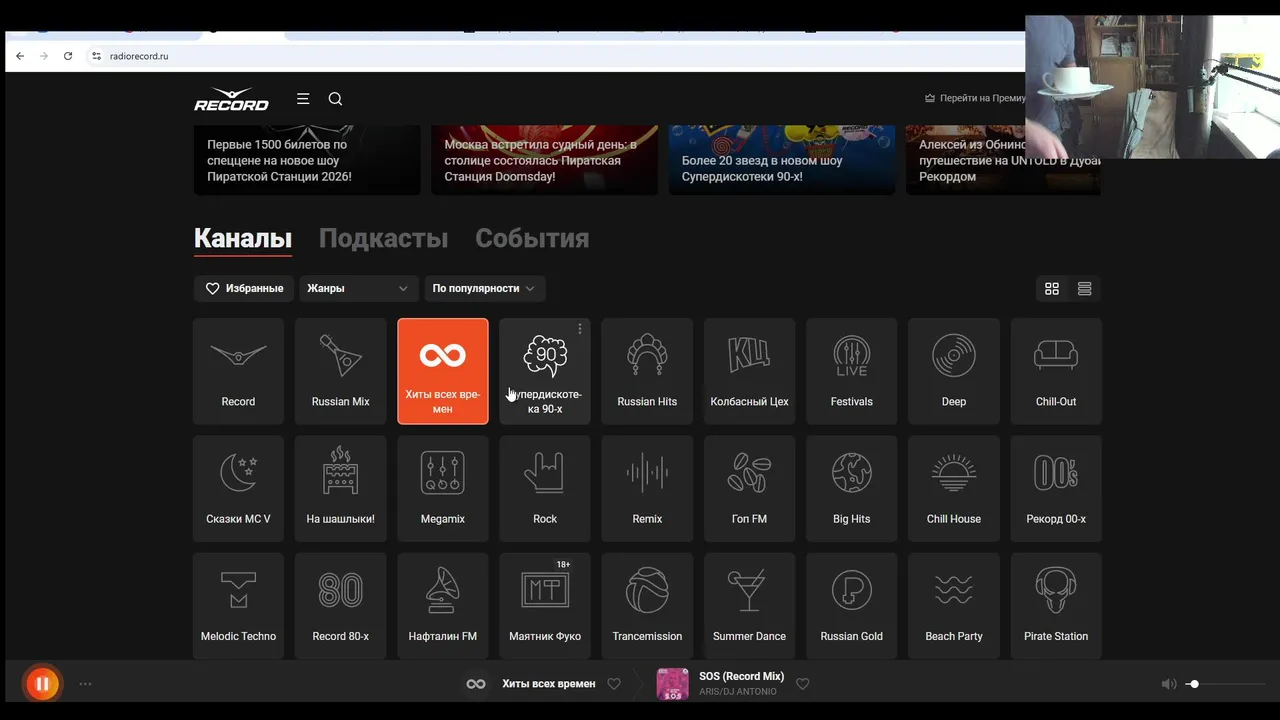This screenshot has height=720, width=1280.
Task: Play the Russian Gold channel
Action: coord(851,605)
